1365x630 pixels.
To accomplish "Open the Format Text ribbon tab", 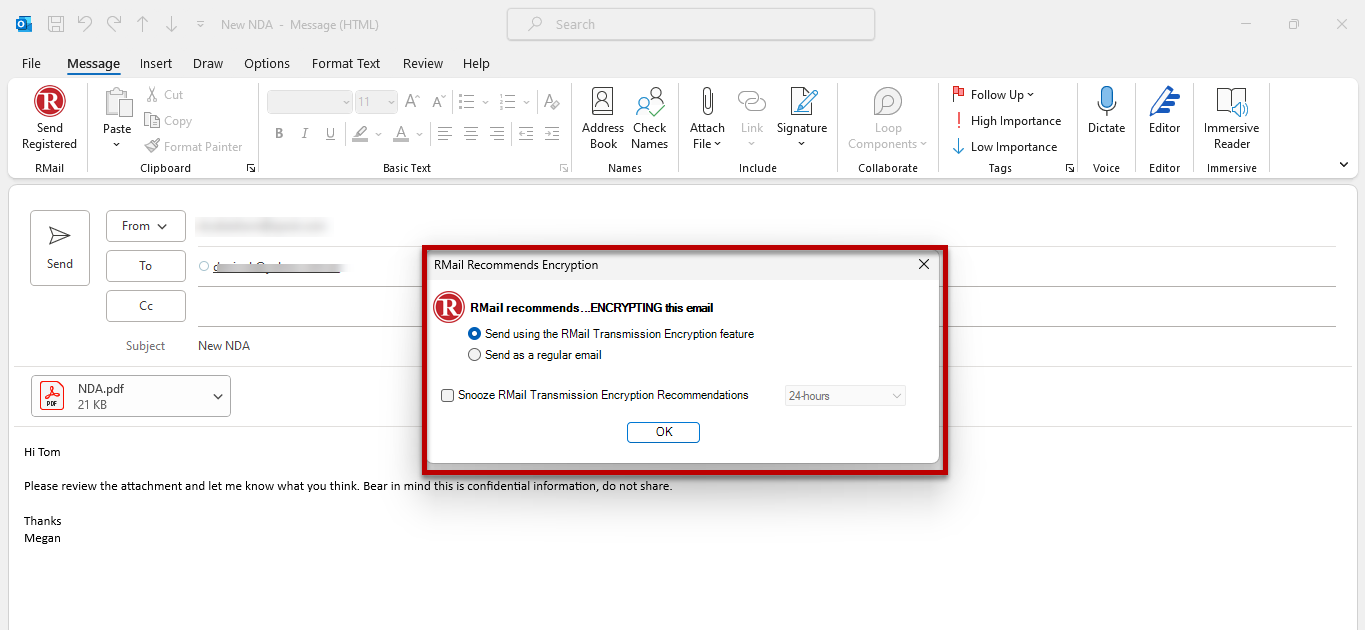I will point(345,63).
